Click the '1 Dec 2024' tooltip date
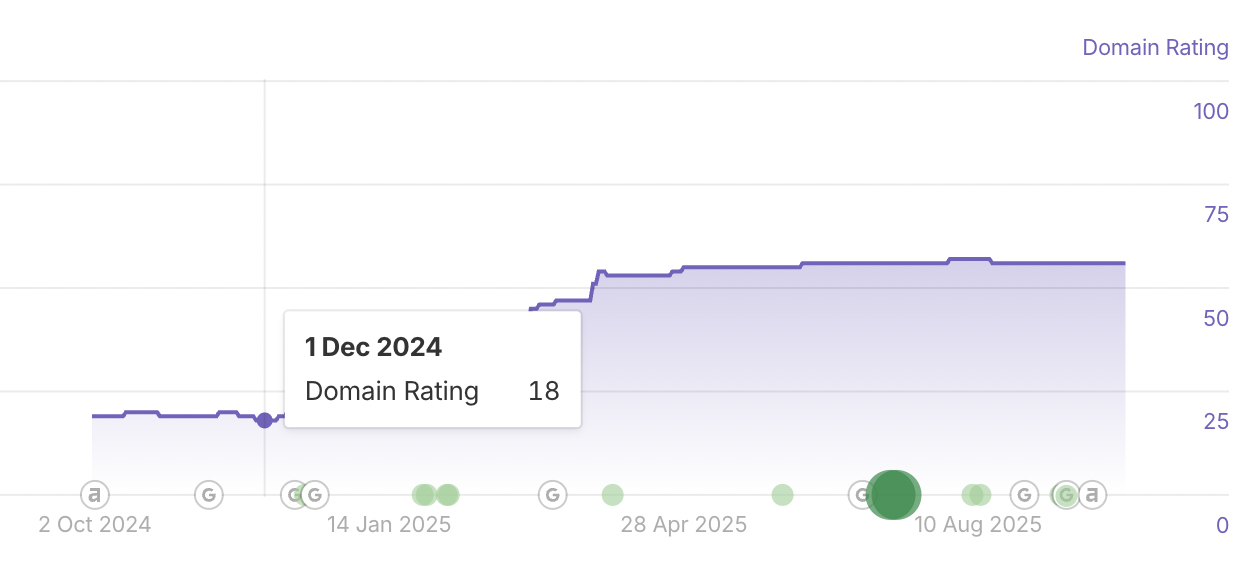This screenshot has width=1252, height=562. coord(373,347)
